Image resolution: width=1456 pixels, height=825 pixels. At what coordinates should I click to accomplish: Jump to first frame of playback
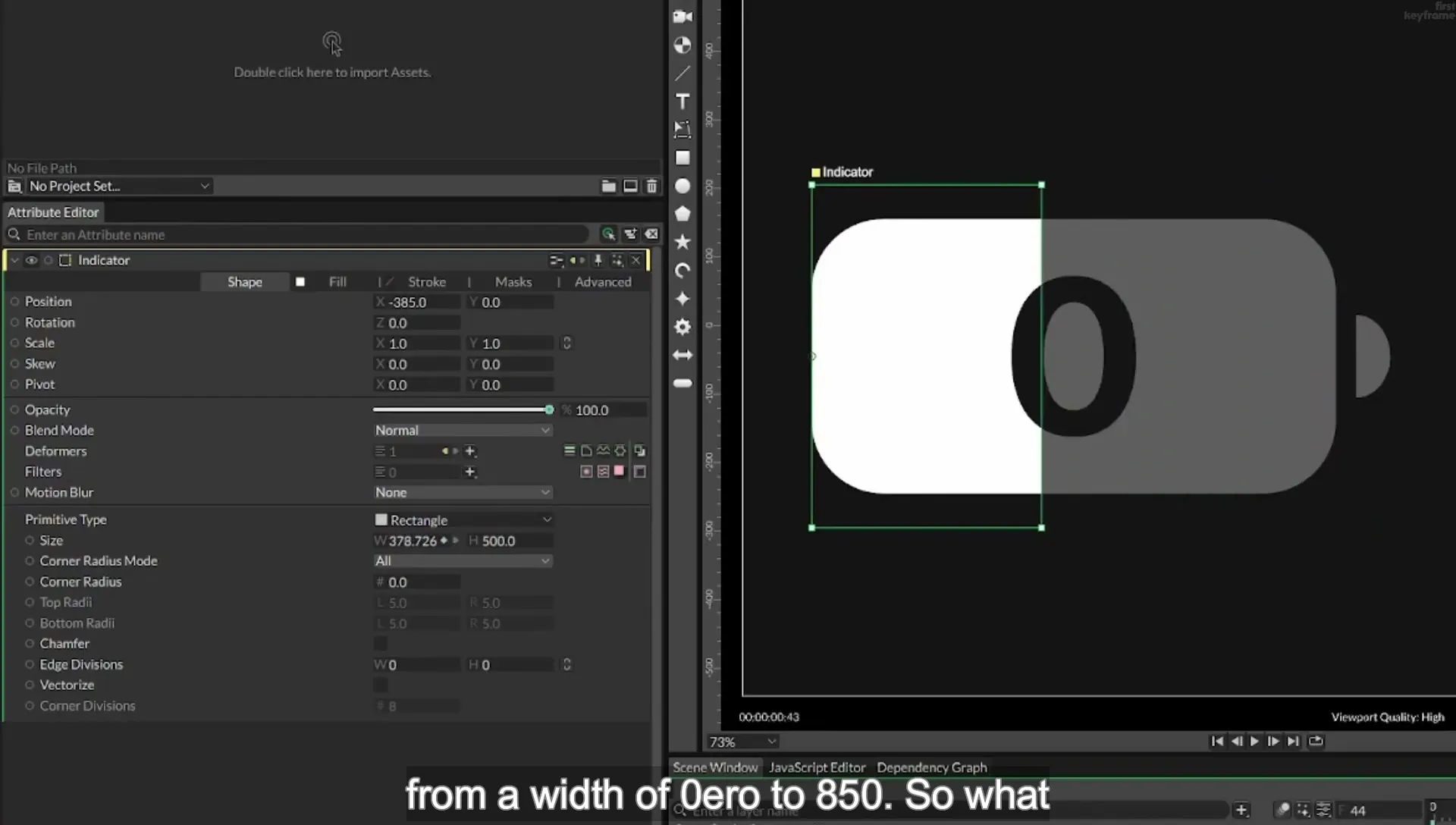pyautogui.click(x=1216, y=741)
